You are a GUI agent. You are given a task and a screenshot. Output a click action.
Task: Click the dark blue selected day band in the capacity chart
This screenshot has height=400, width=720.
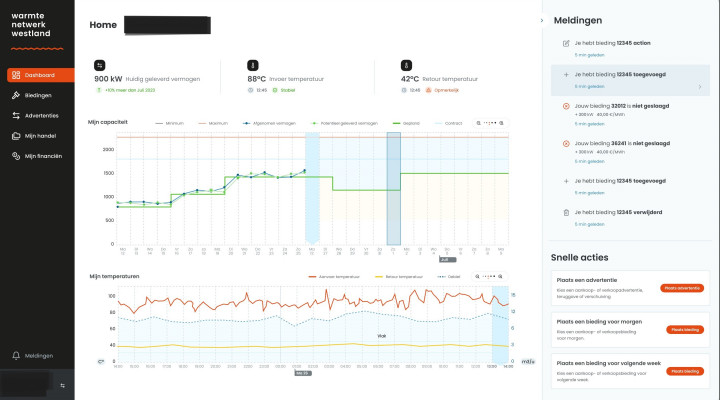[394, 189]
